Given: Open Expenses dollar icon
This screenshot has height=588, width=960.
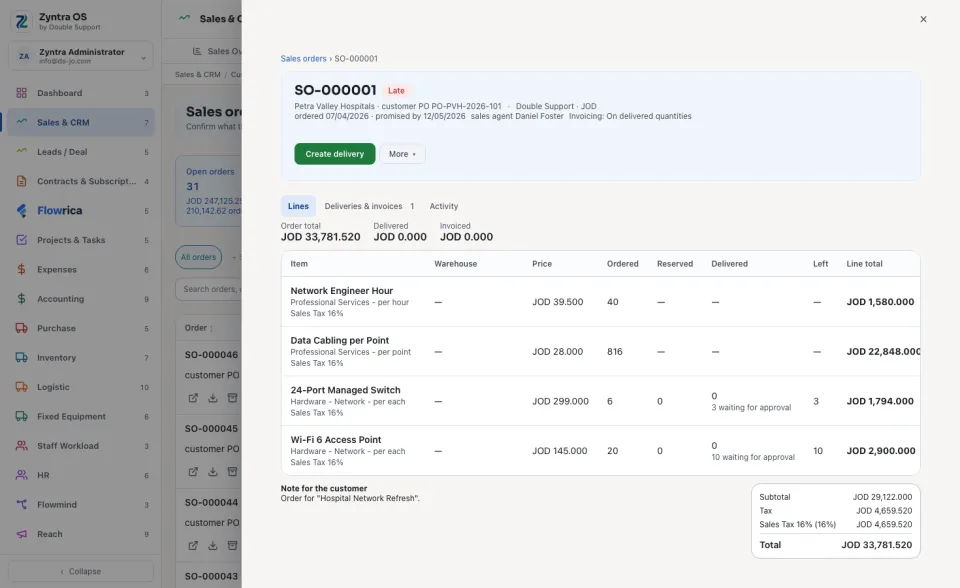Looking at the screenshot, I should point(21,269).
